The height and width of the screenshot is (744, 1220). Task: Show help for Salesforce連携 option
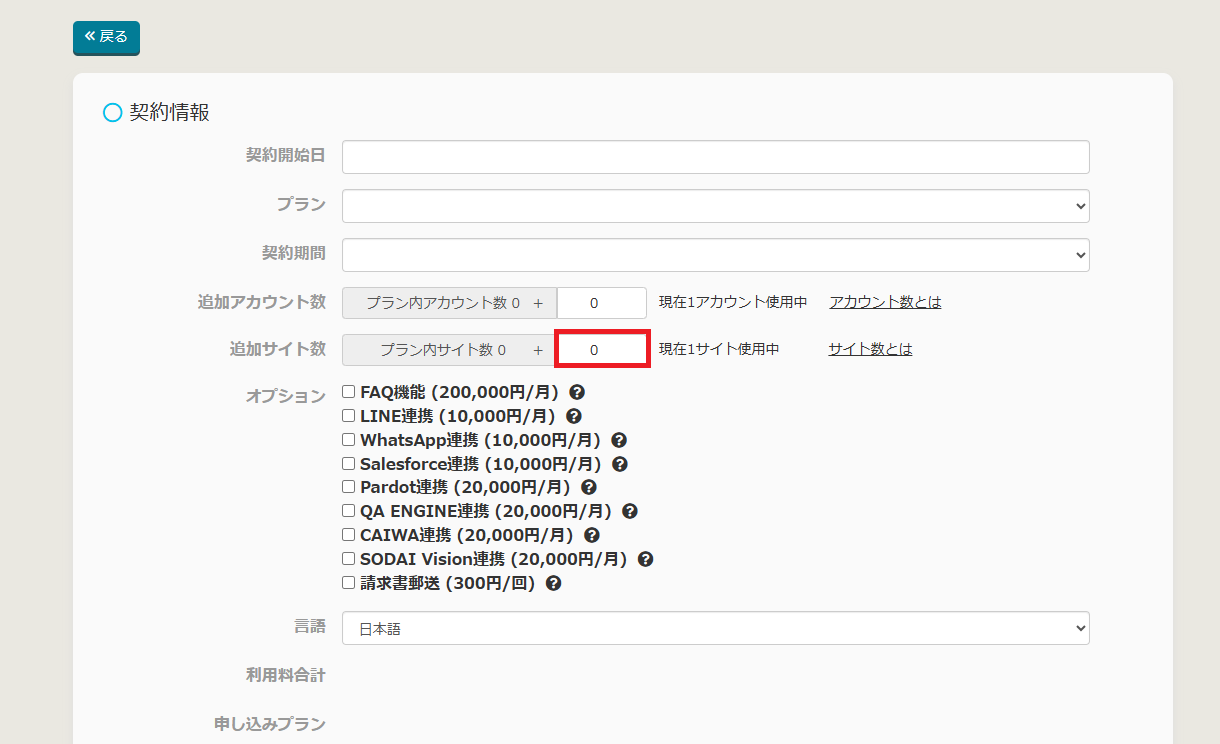(620, 464)
